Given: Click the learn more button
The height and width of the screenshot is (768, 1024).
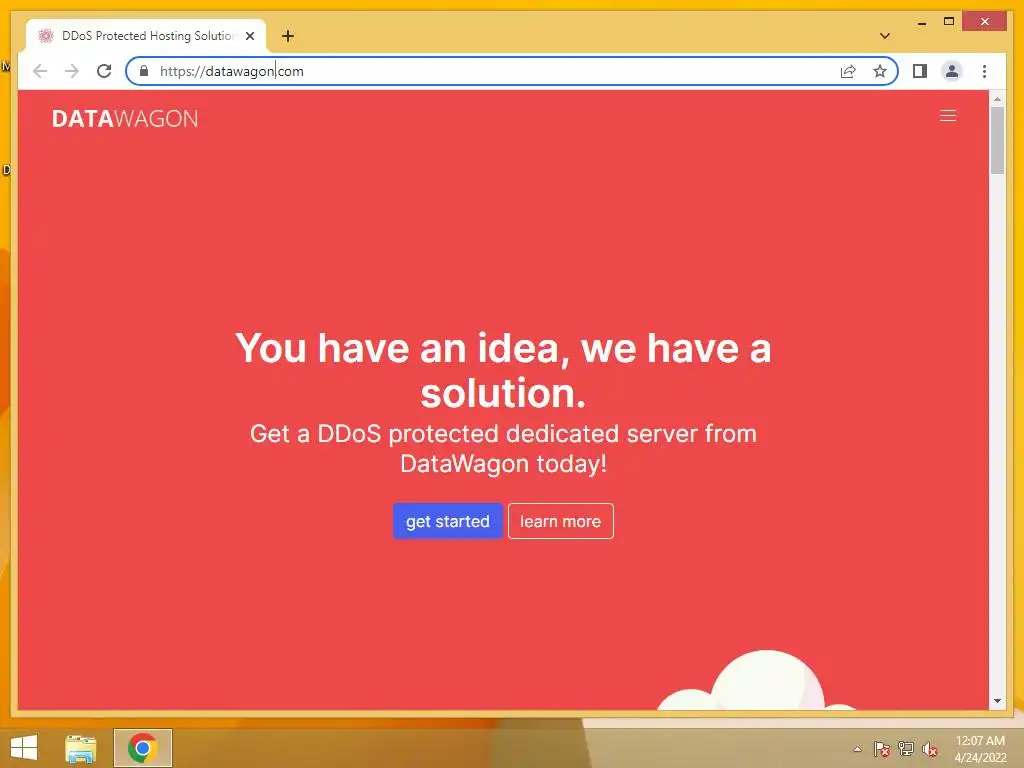Looking at the screenshot, I should click(x=560, y=521).
